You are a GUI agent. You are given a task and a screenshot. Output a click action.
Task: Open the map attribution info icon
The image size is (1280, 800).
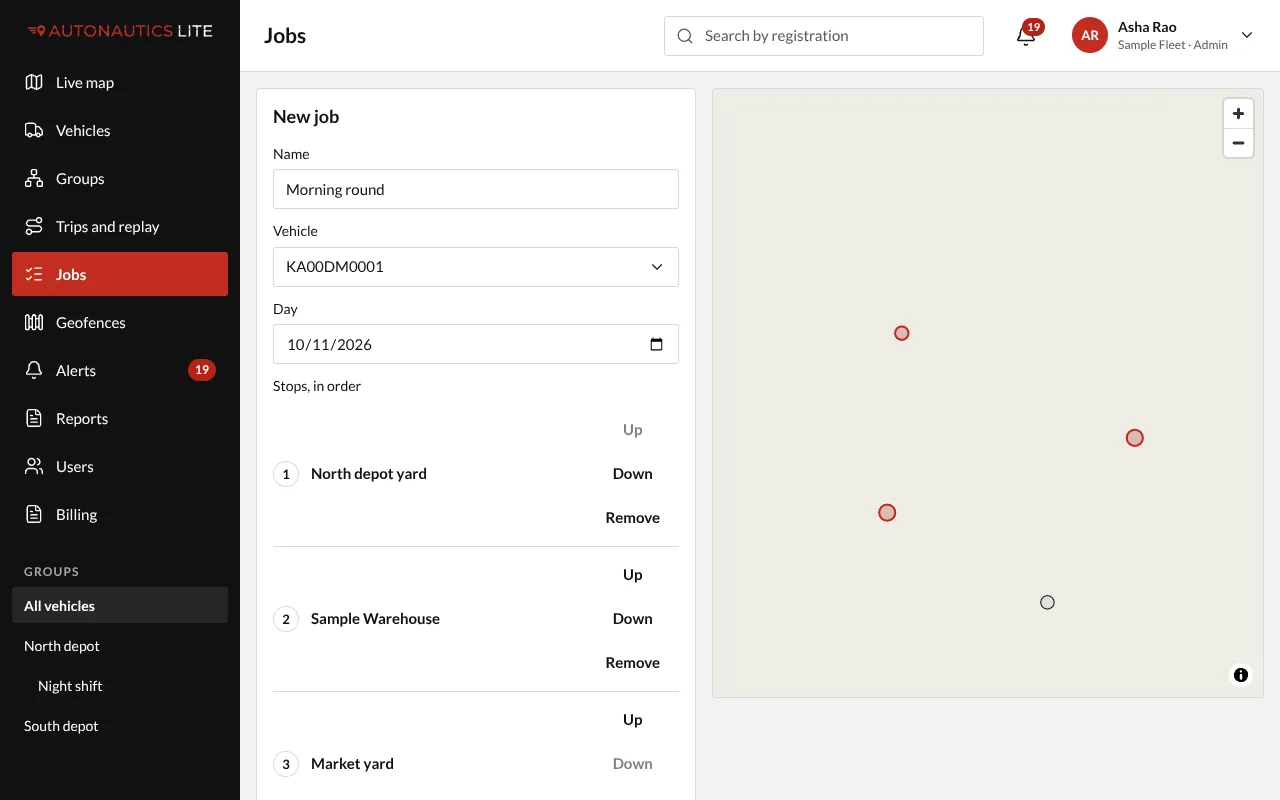tap(1241, 675)
